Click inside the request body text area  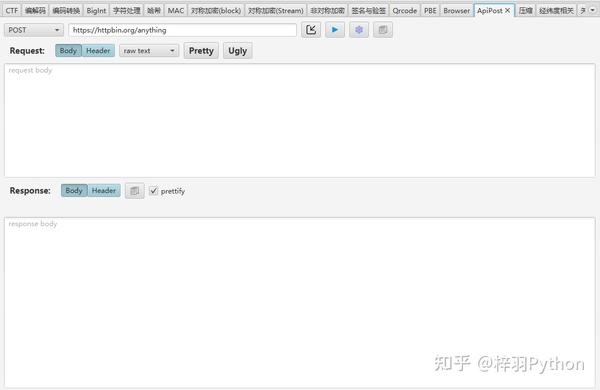[300, 120]
